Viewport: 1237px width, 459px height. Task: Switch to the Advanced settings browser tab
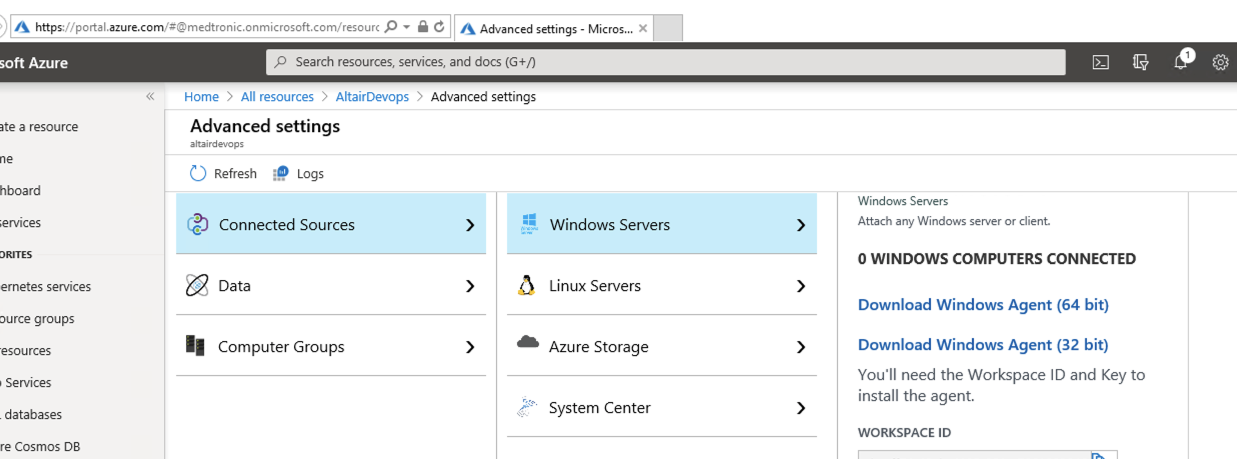(555, 29)
